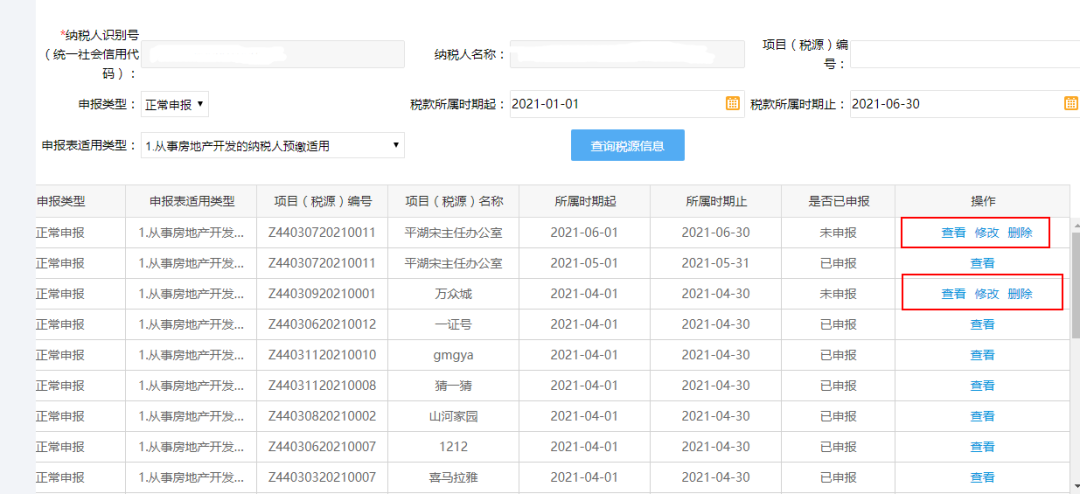Click the 项目（税源）名称 column header

coord(453,201)
